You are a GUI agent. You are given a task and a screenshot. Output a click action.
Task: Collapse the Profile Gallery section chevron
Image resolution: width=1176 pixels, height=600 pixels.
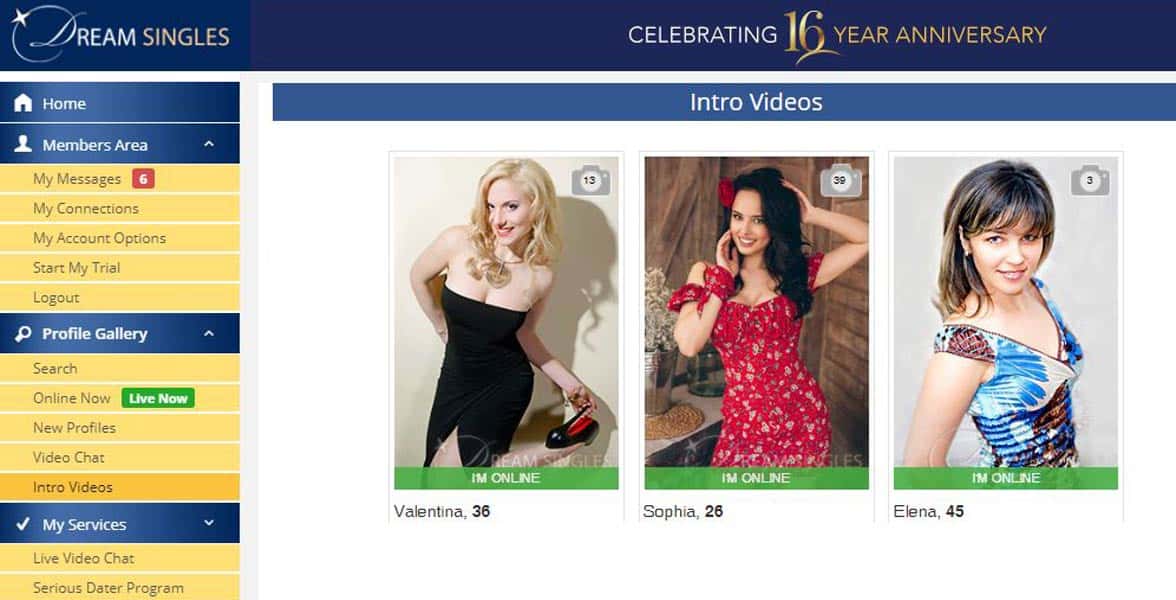pos(209,334)
